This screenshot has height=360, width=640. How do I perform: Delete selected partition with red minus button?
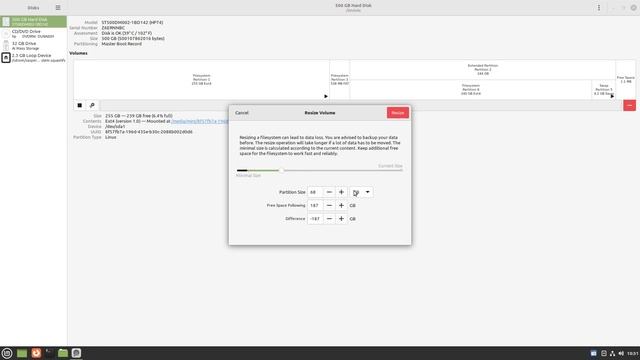tap(629, 105)
